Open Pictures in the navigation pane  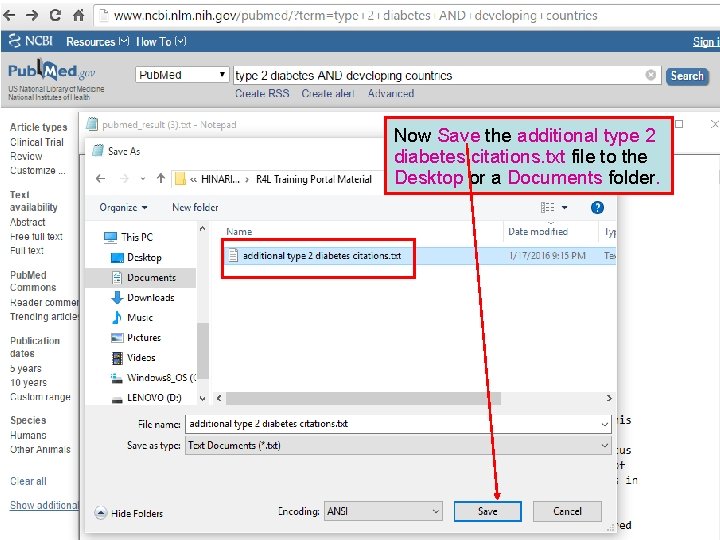point(136,338)
